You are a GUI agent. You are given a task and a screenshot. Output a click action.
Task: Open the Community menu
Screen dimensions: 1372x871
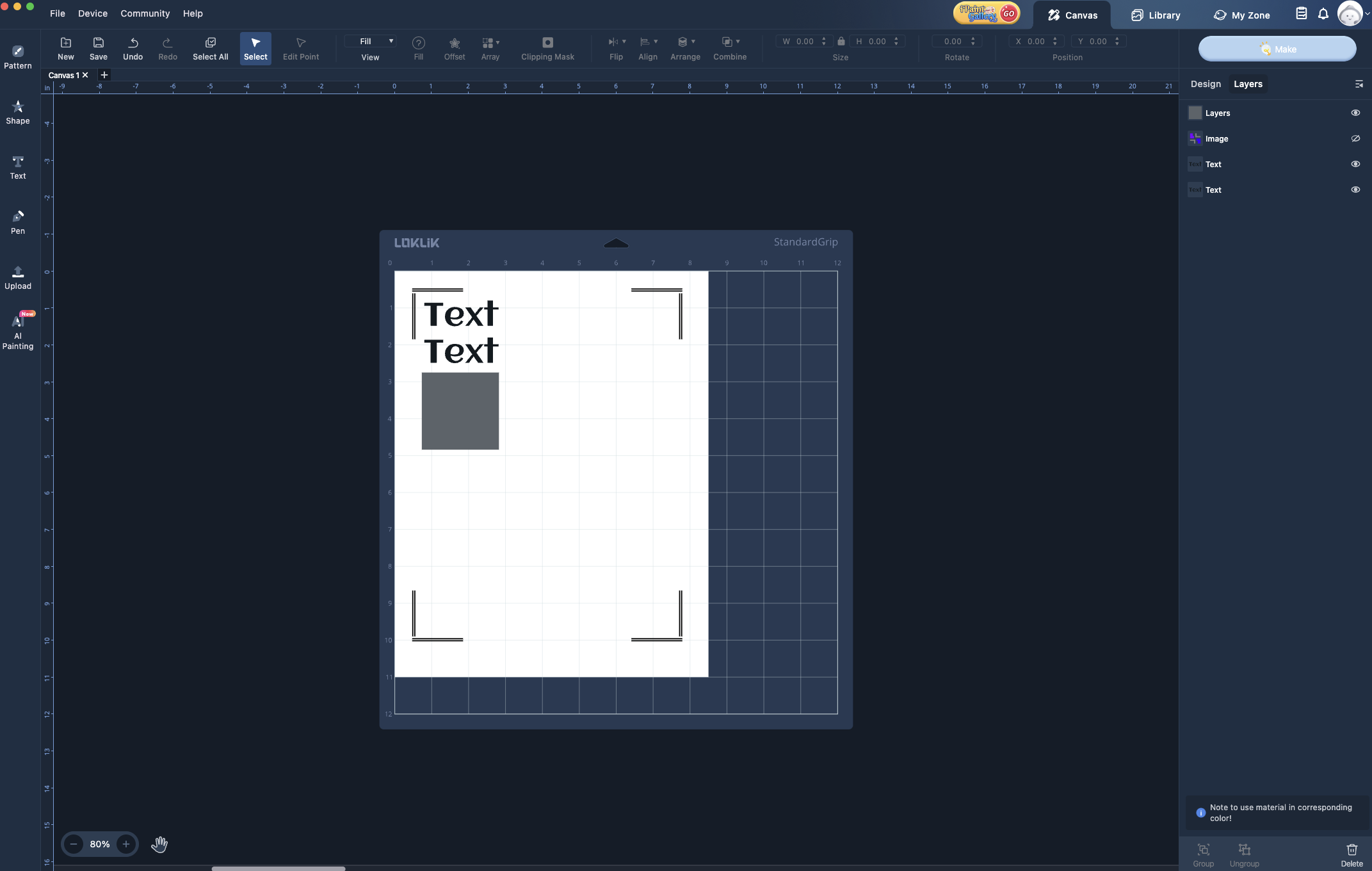[145, 13]
